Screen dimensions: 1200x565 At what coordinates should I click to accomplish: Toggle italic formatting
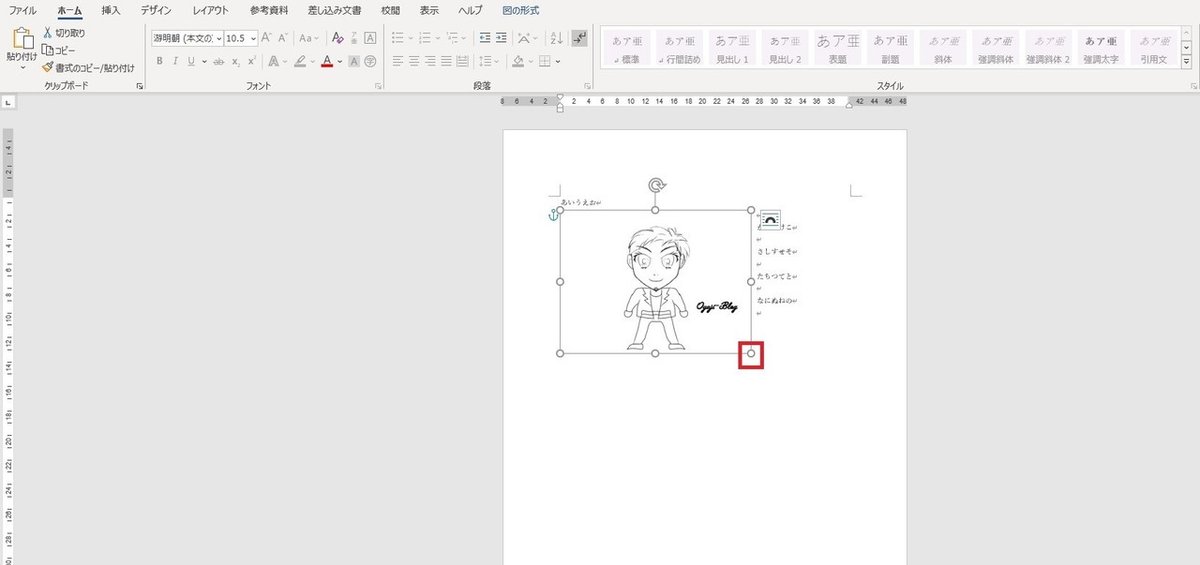[175, 61]
